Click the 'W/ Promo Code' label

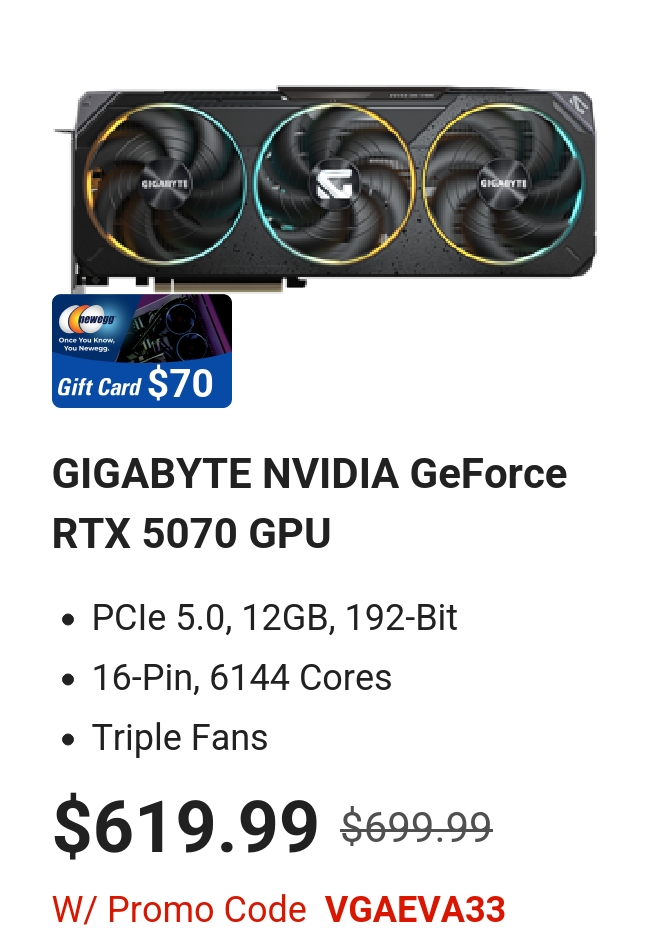pos(180,909)
